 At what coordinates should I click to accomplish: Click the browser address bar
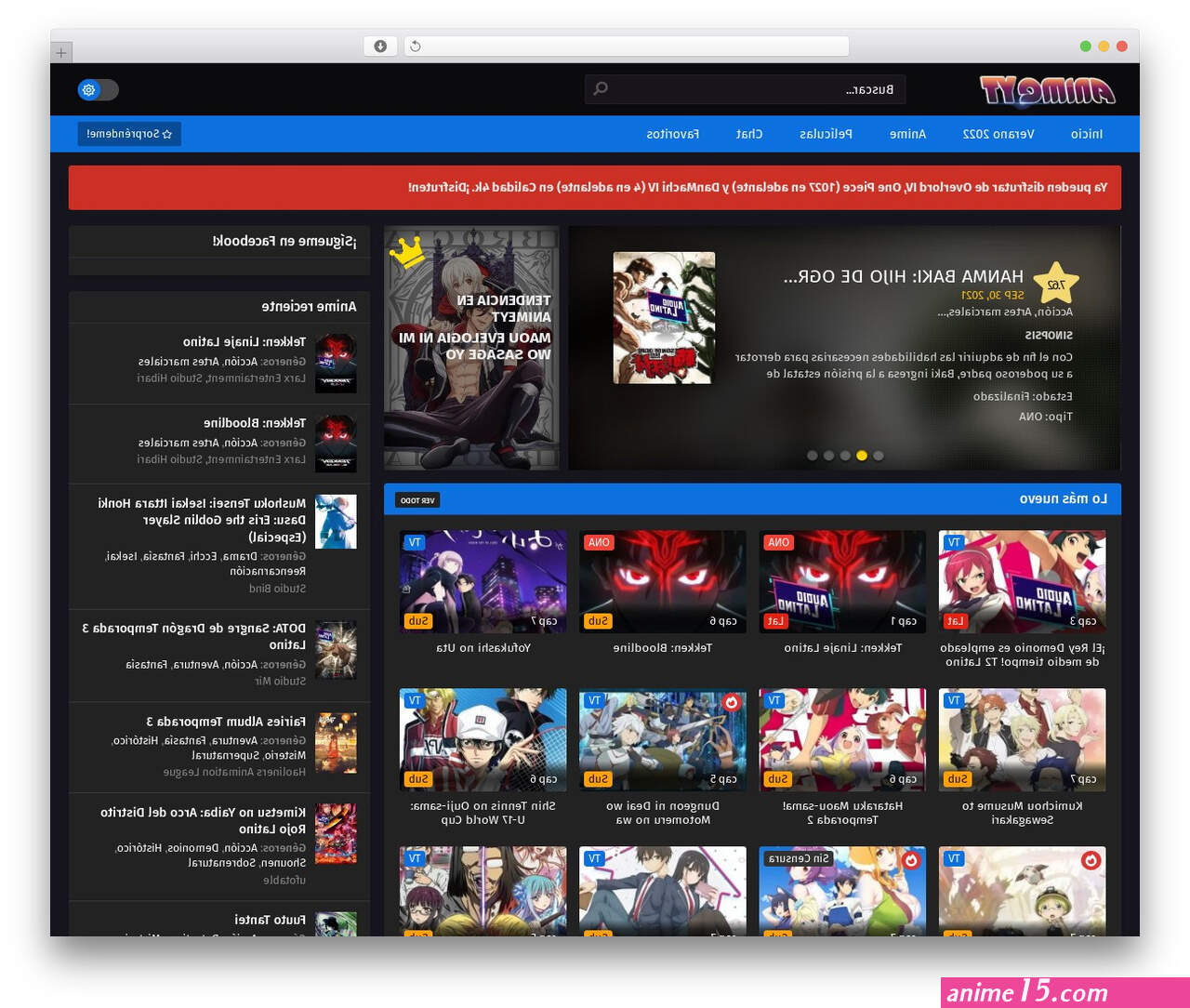click(x=627, y=46)
